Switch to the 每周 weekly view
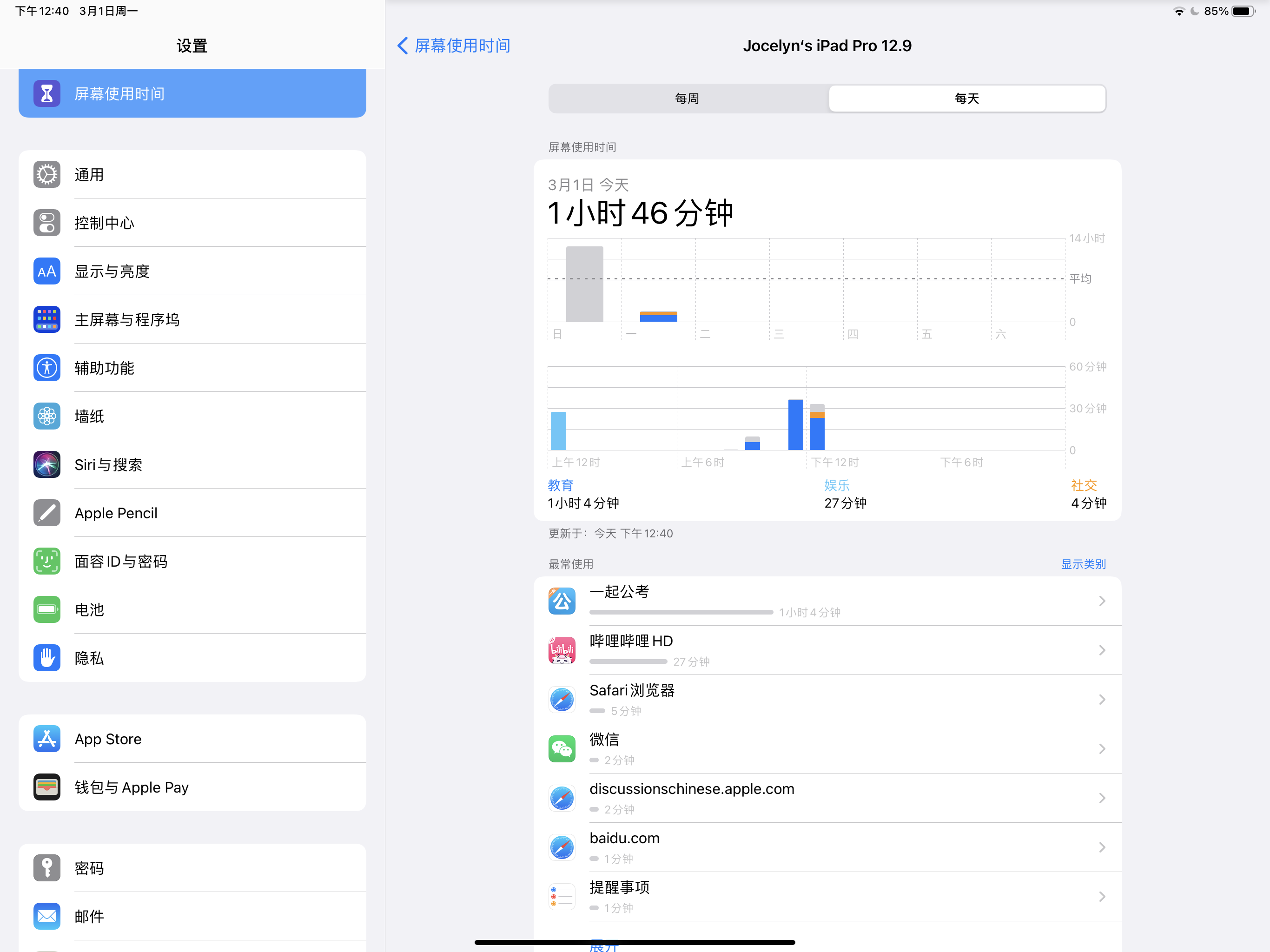 point(687,99)
